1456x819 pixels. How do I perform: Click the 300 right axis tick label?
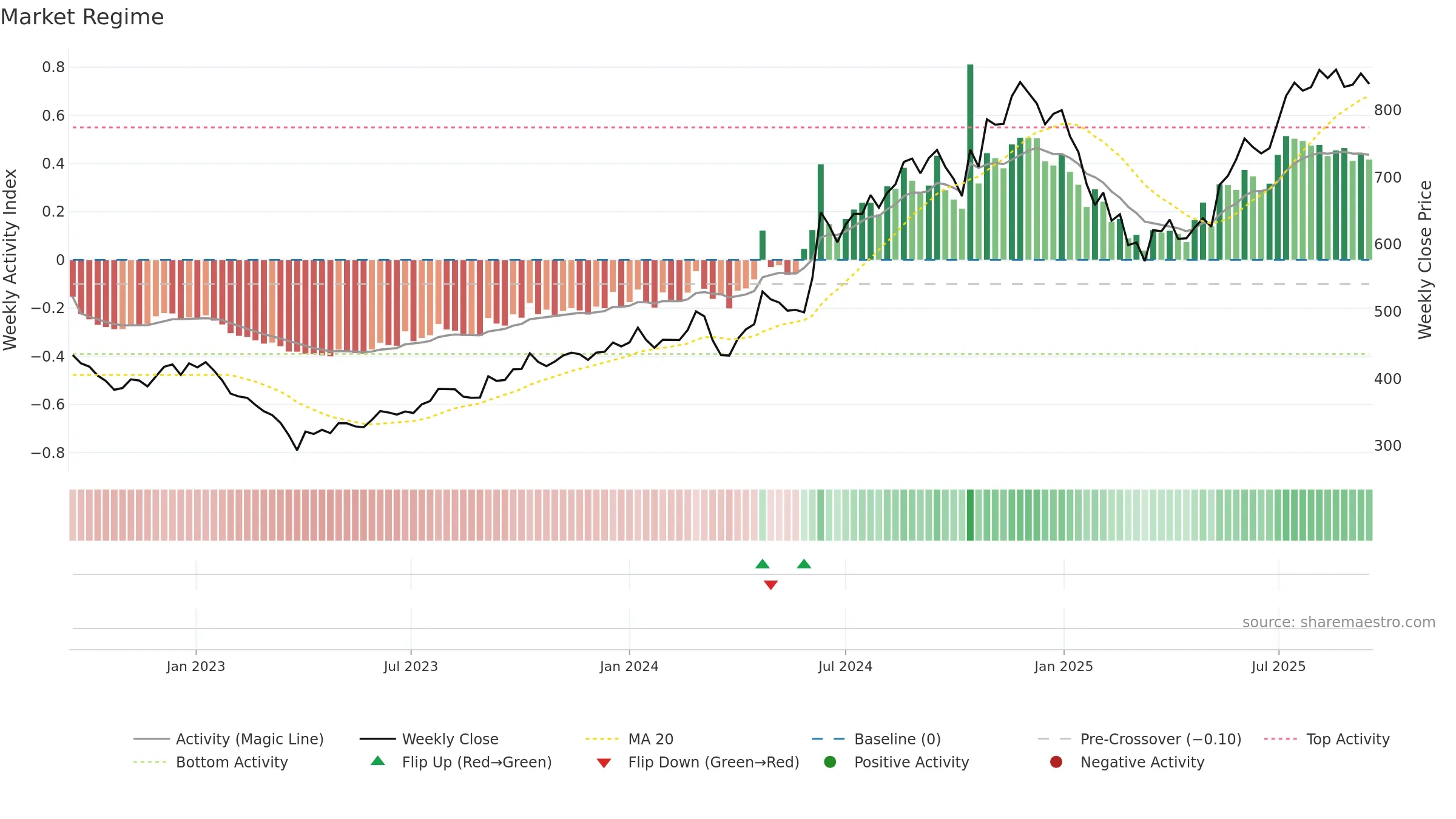point(1388,446)
